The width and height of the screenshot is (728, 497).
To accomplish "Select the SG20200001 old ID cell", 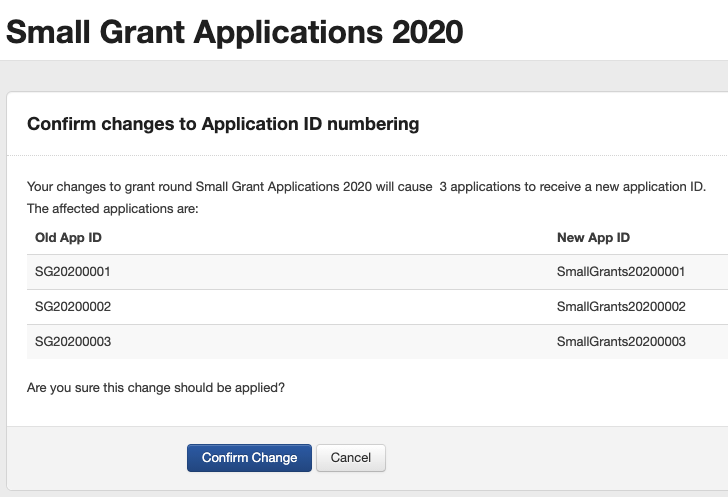I will click(72, 272).
